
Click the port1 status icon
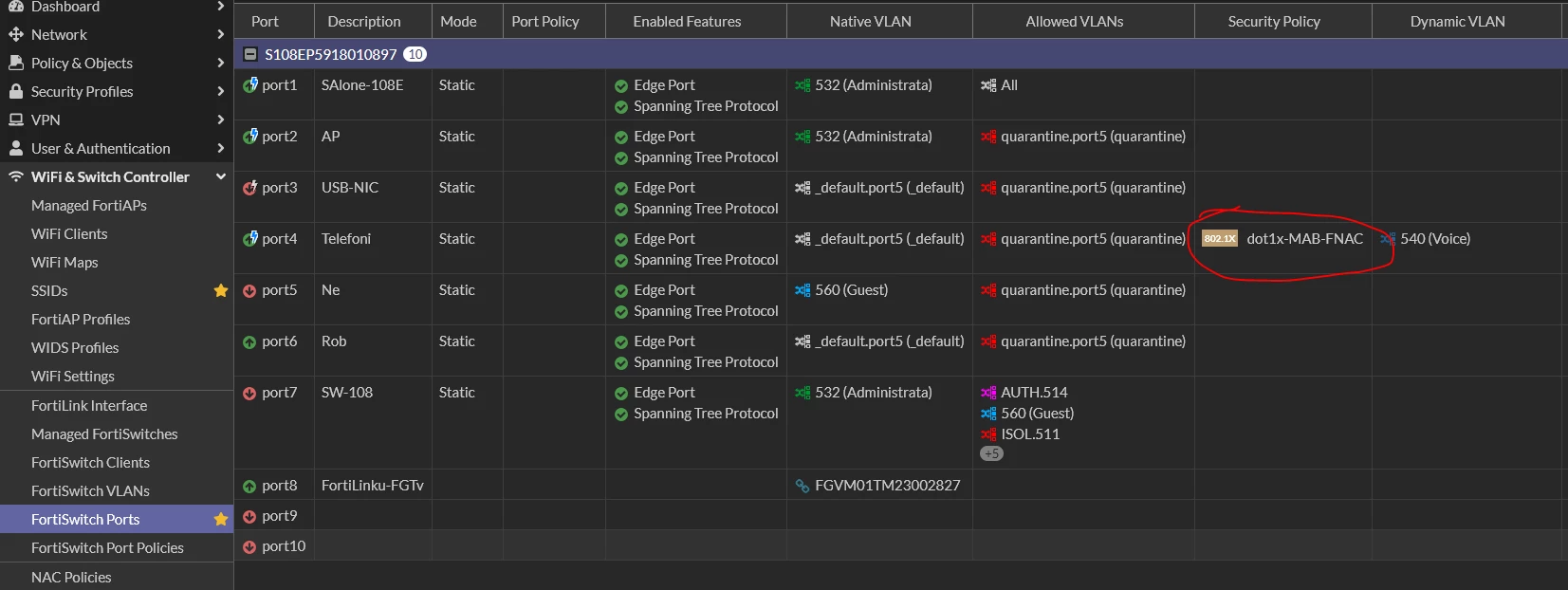coord(249,85)
